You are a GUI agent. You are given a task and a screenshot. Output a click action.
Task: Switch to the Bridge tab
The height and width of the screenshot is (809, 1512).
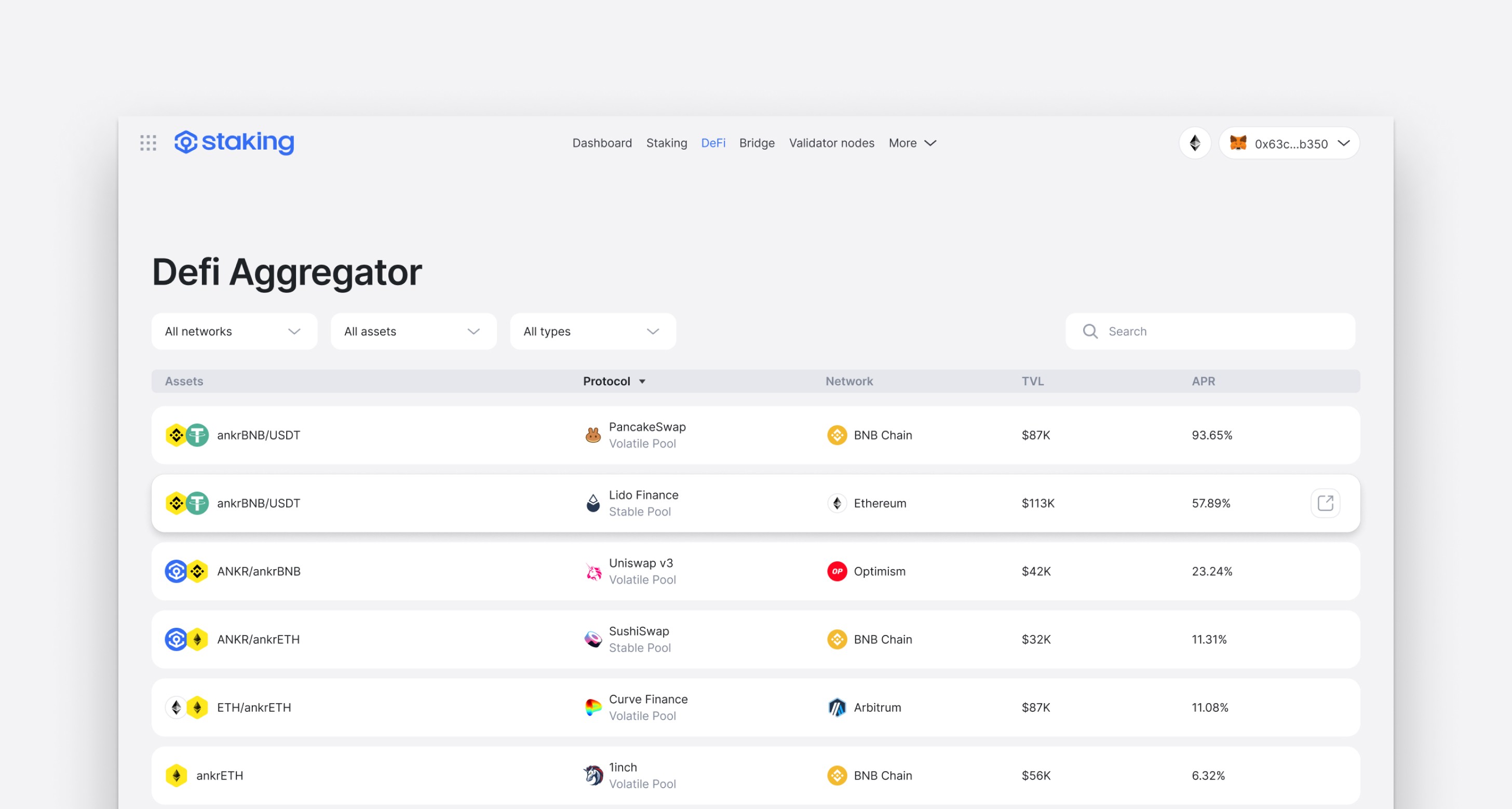pyautogui.click(x=757, y=143)
